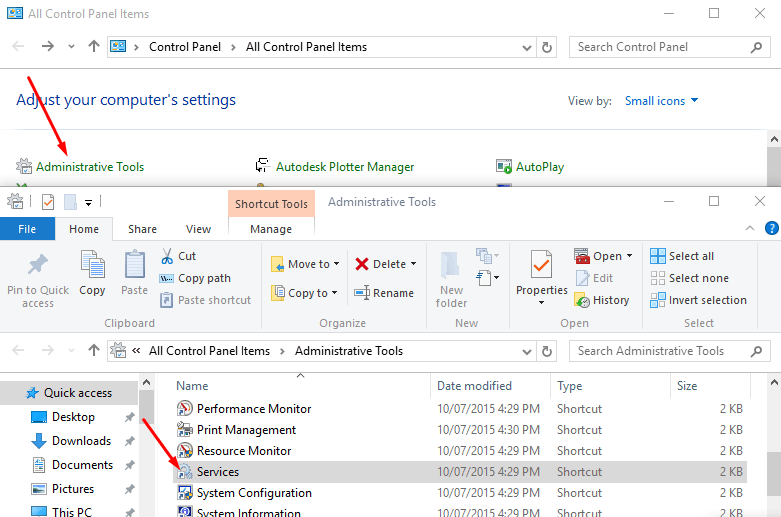Image resolution: width=781 pixels, height=517 pixels.
Task: Click Select none in the ribbon
Action: [689, 278]
